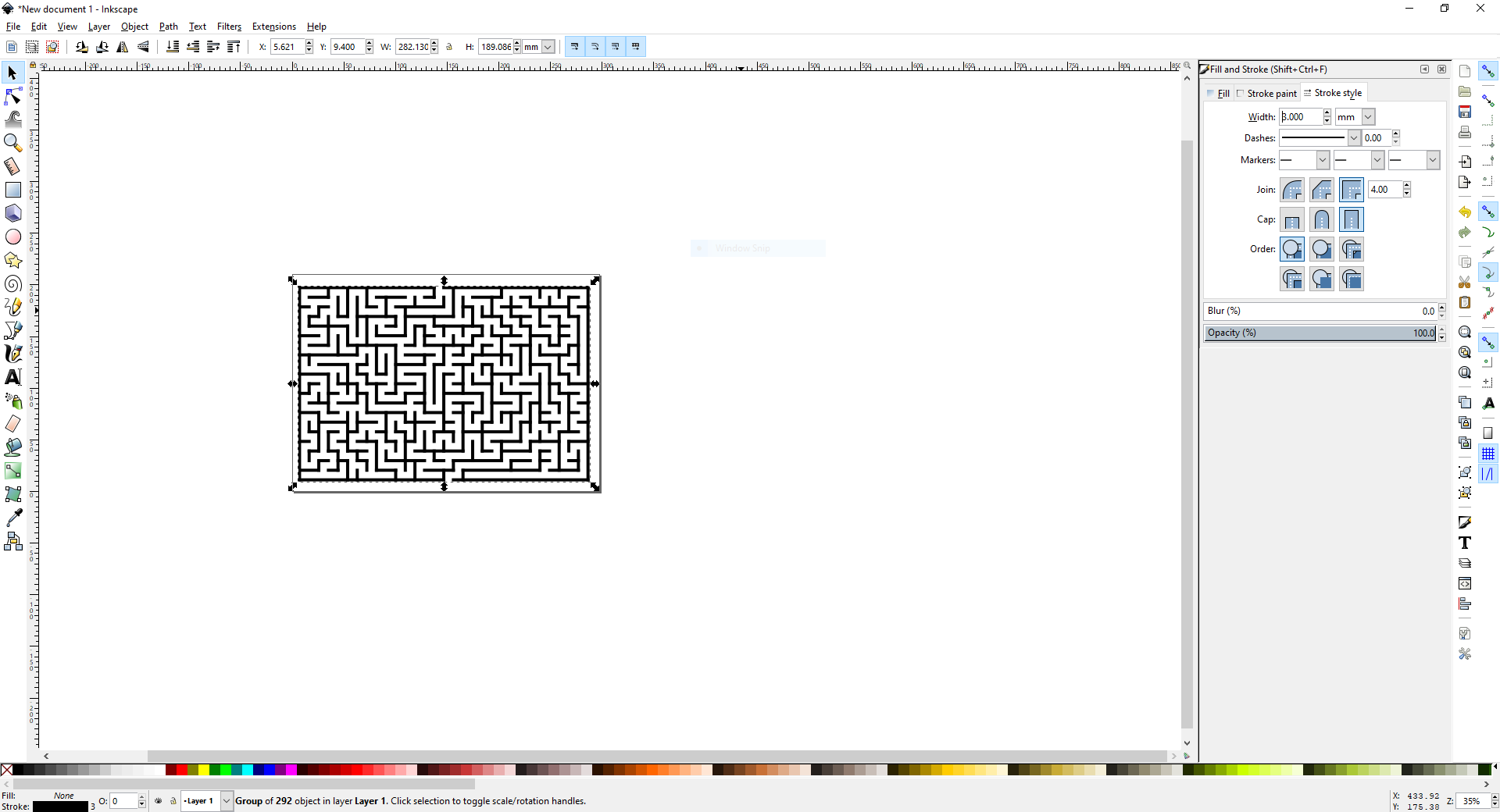Image resolution: width=1500 pixels, height=812 pixels.
Task: Lock the width-height aspect ratio
Action: tap(449, 47)
